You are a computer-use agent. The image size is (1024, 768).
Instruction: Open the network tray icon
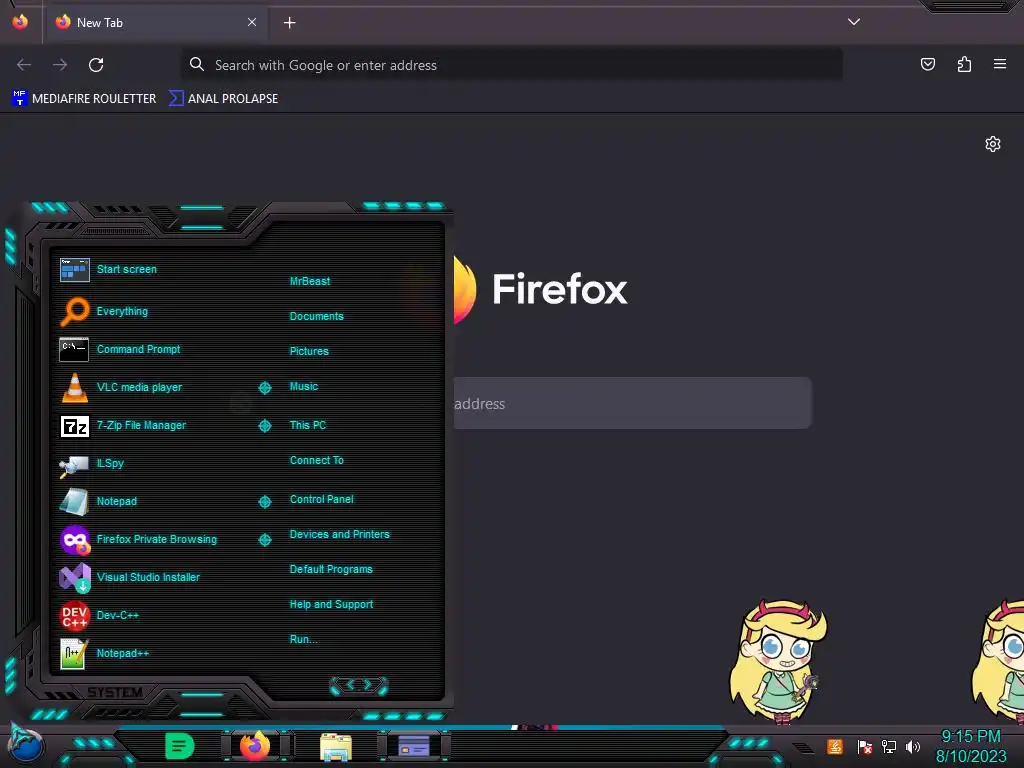click(889, 746)
